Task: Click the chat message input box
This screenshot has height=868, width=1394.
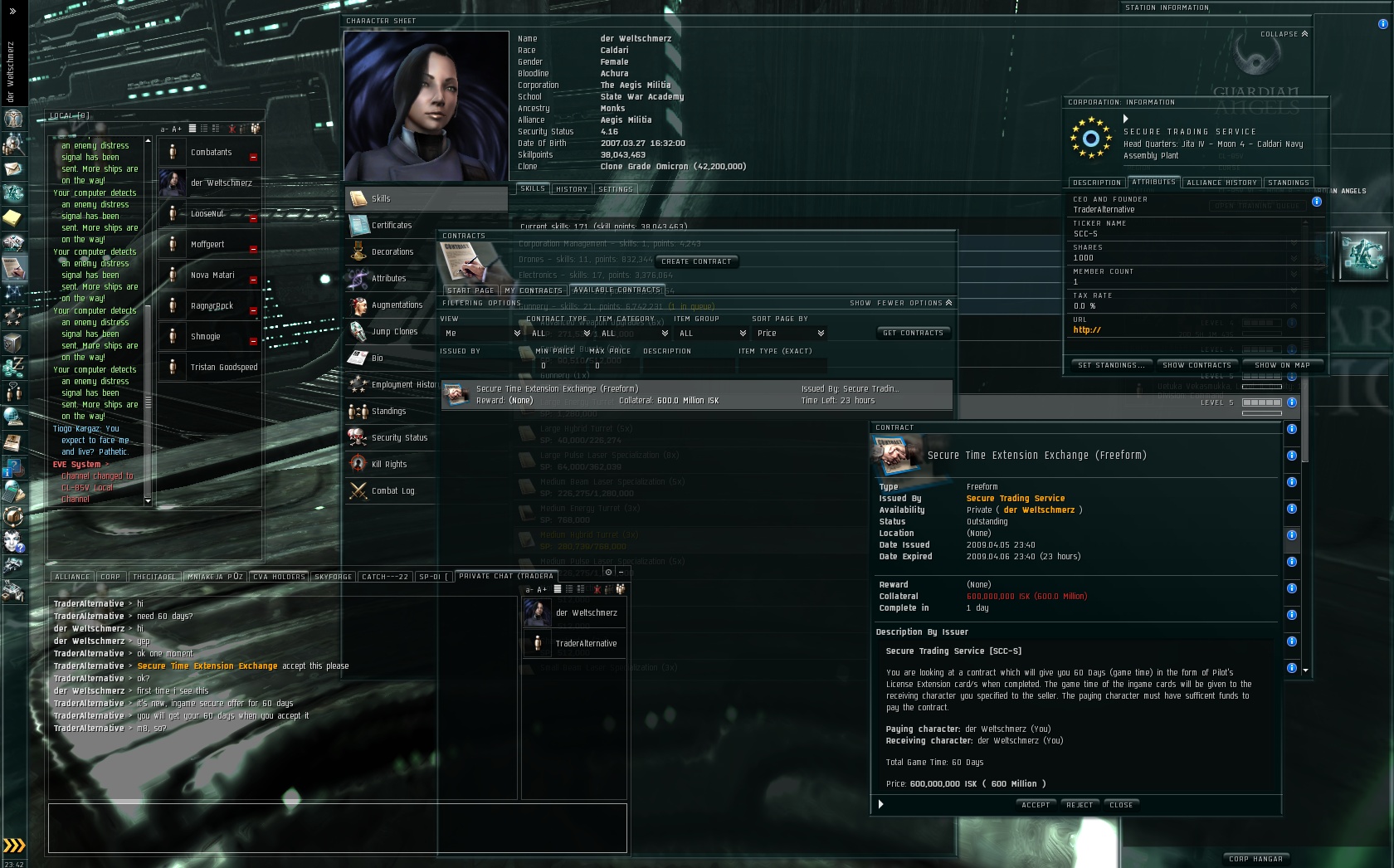Action: (x=337, y=827)
